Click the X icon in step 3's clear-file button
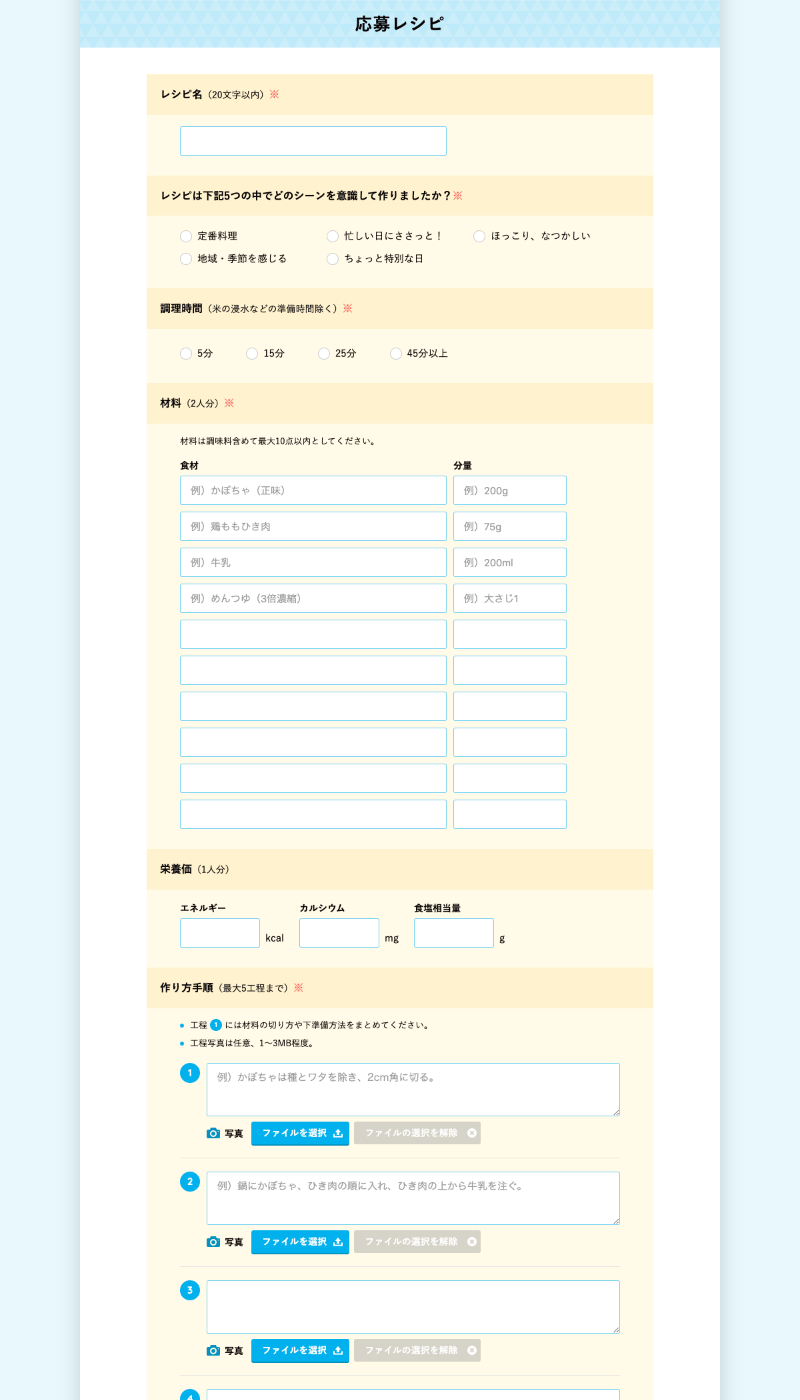This screenshot has height=1400, width=800. [x=472, y=1351]
